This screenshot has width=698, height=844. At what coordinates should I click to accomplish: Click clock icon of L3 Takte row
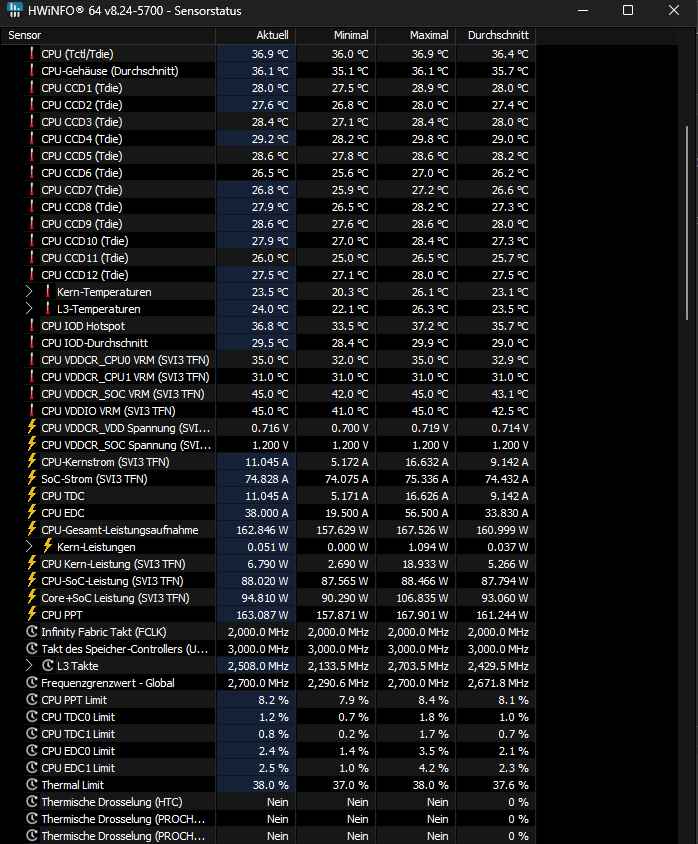coord(48,665)
